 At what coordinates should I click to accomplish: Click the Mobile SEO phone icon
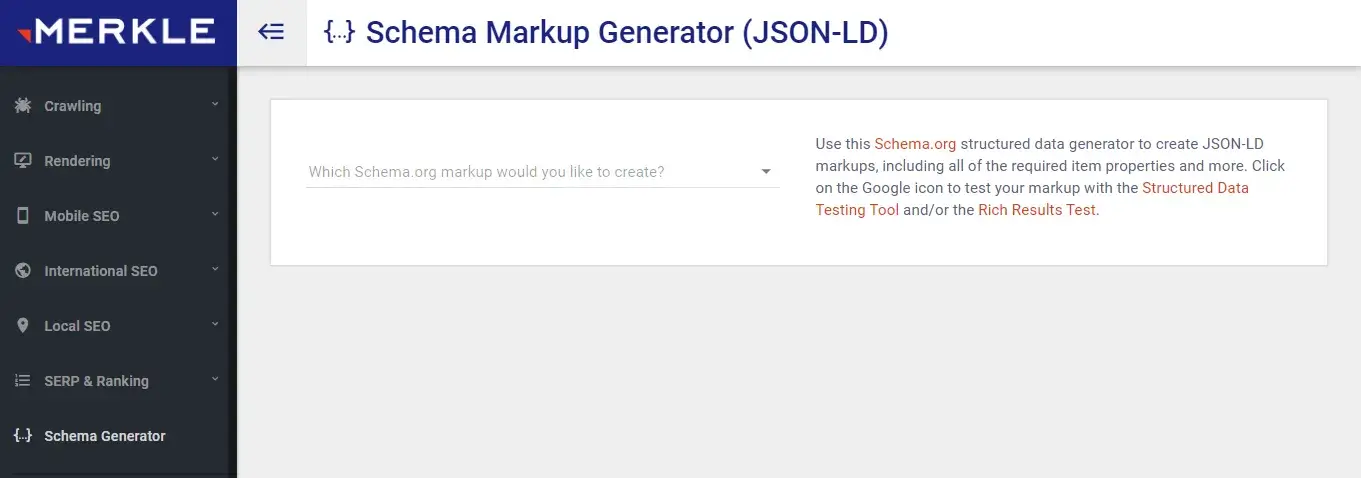[x=22, y=216]
